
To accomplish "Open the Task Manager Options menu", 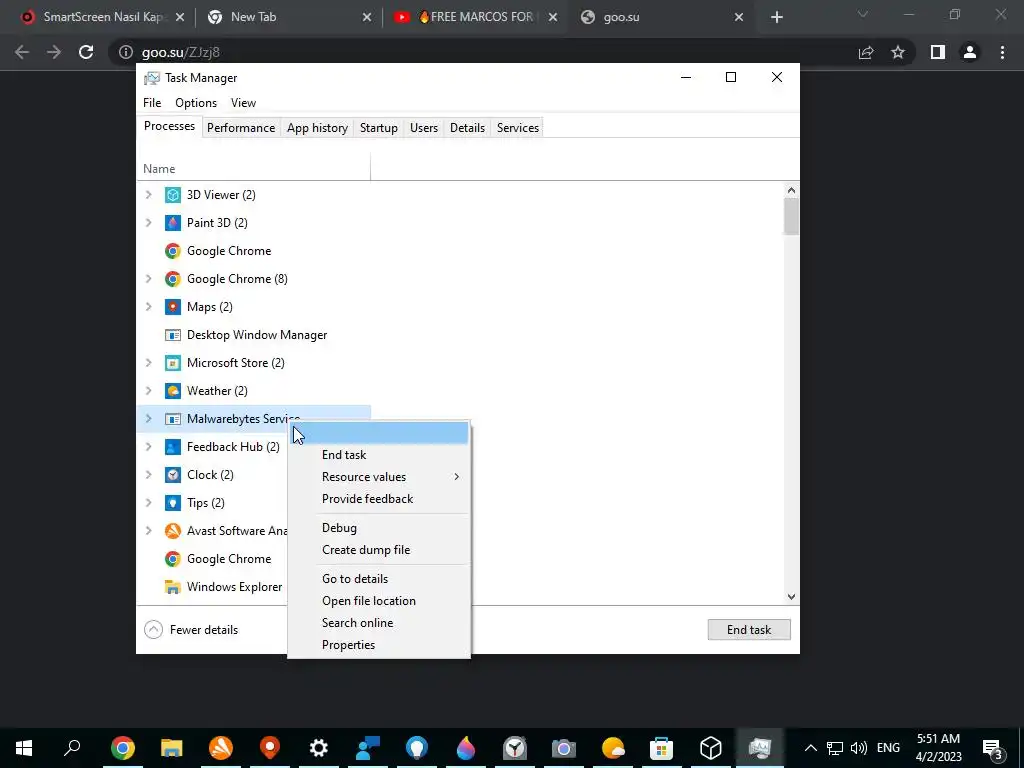I will 196,103.
